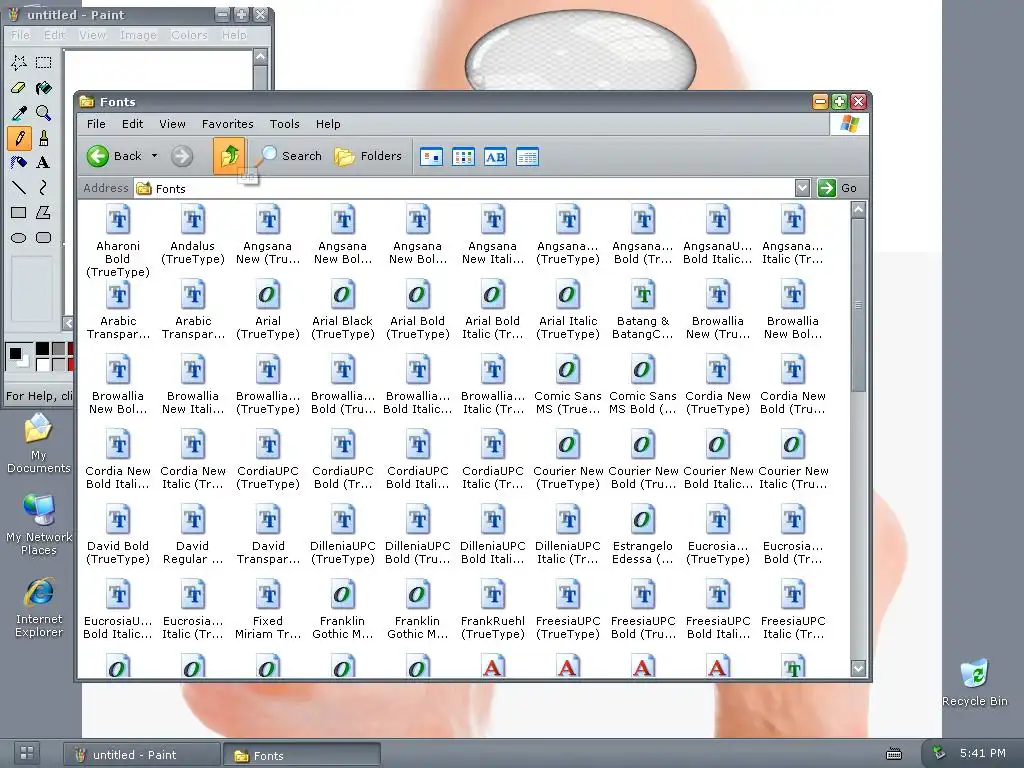Open the Help menu in Fonts window
The height and width of the screenshot is (768, 1024).
328,124
